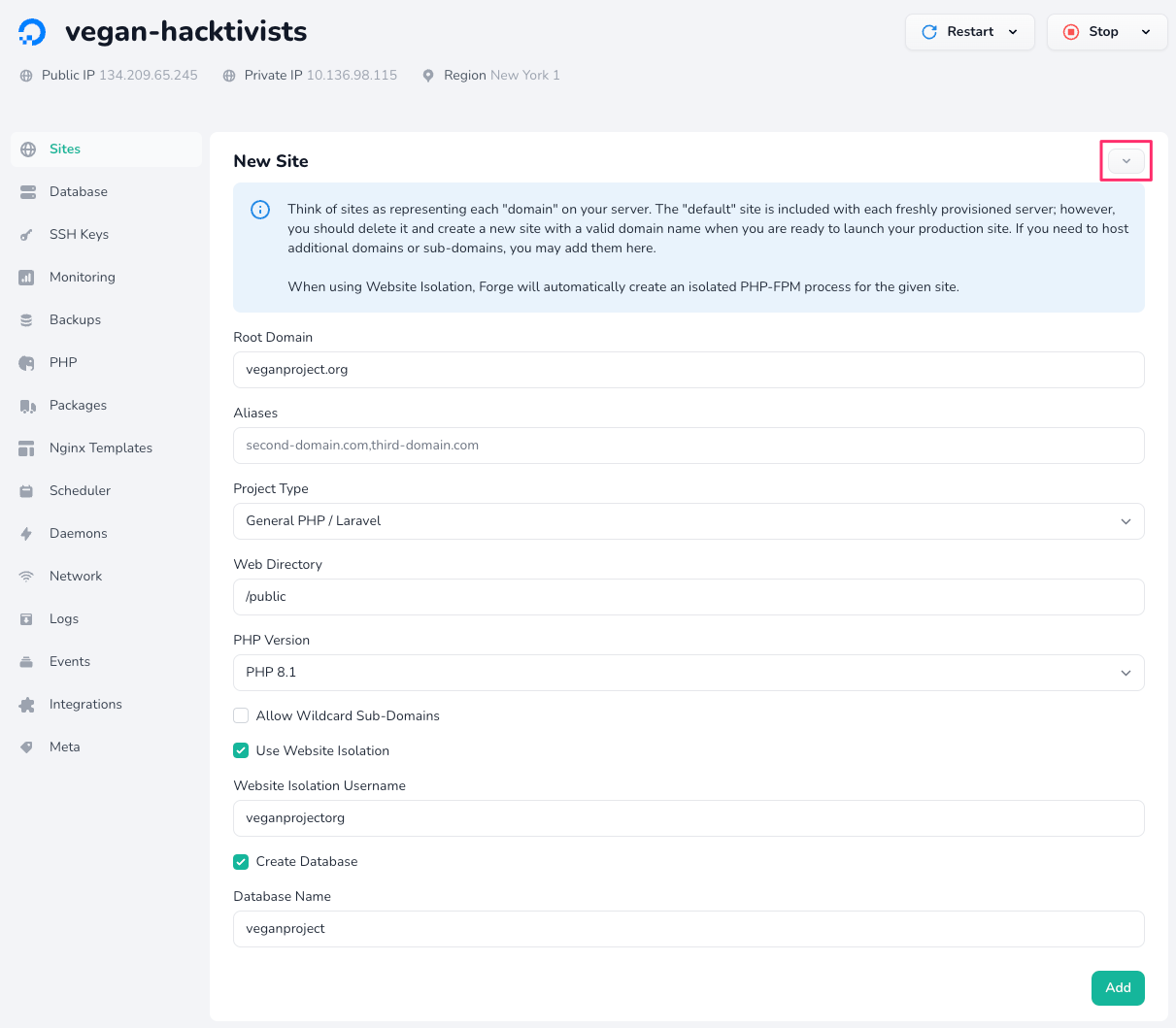This screenshot has width=1176, height=1028.
Task: Click the Integrations puzzle icon
Action: (27, 705)
